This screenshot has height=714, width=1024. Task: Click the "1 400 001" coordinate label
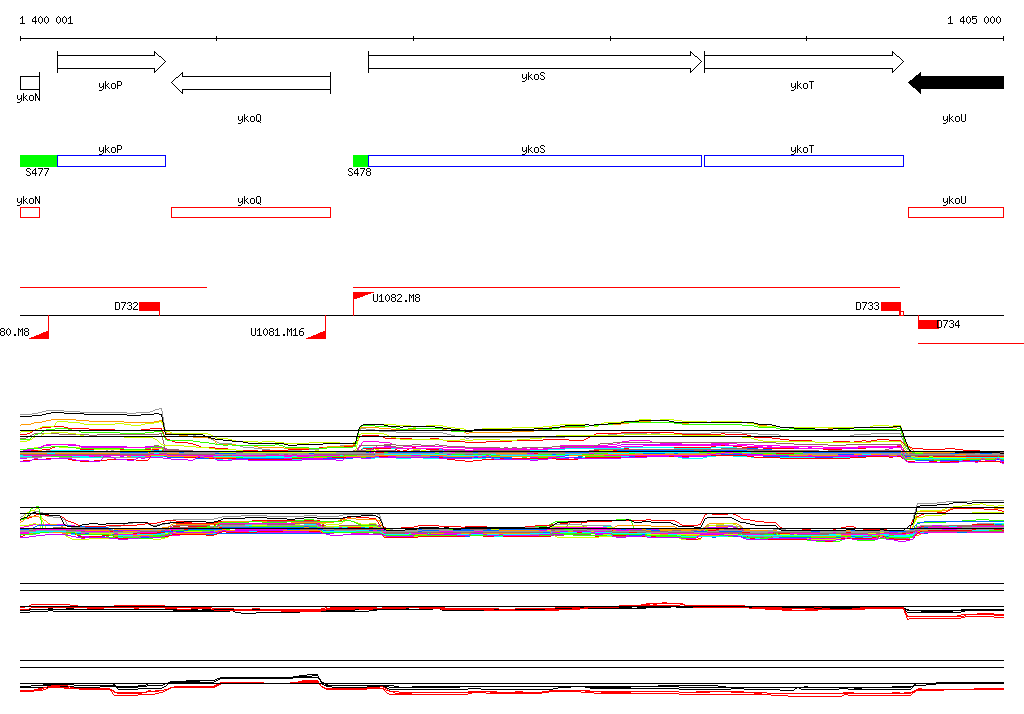point(46,20)
